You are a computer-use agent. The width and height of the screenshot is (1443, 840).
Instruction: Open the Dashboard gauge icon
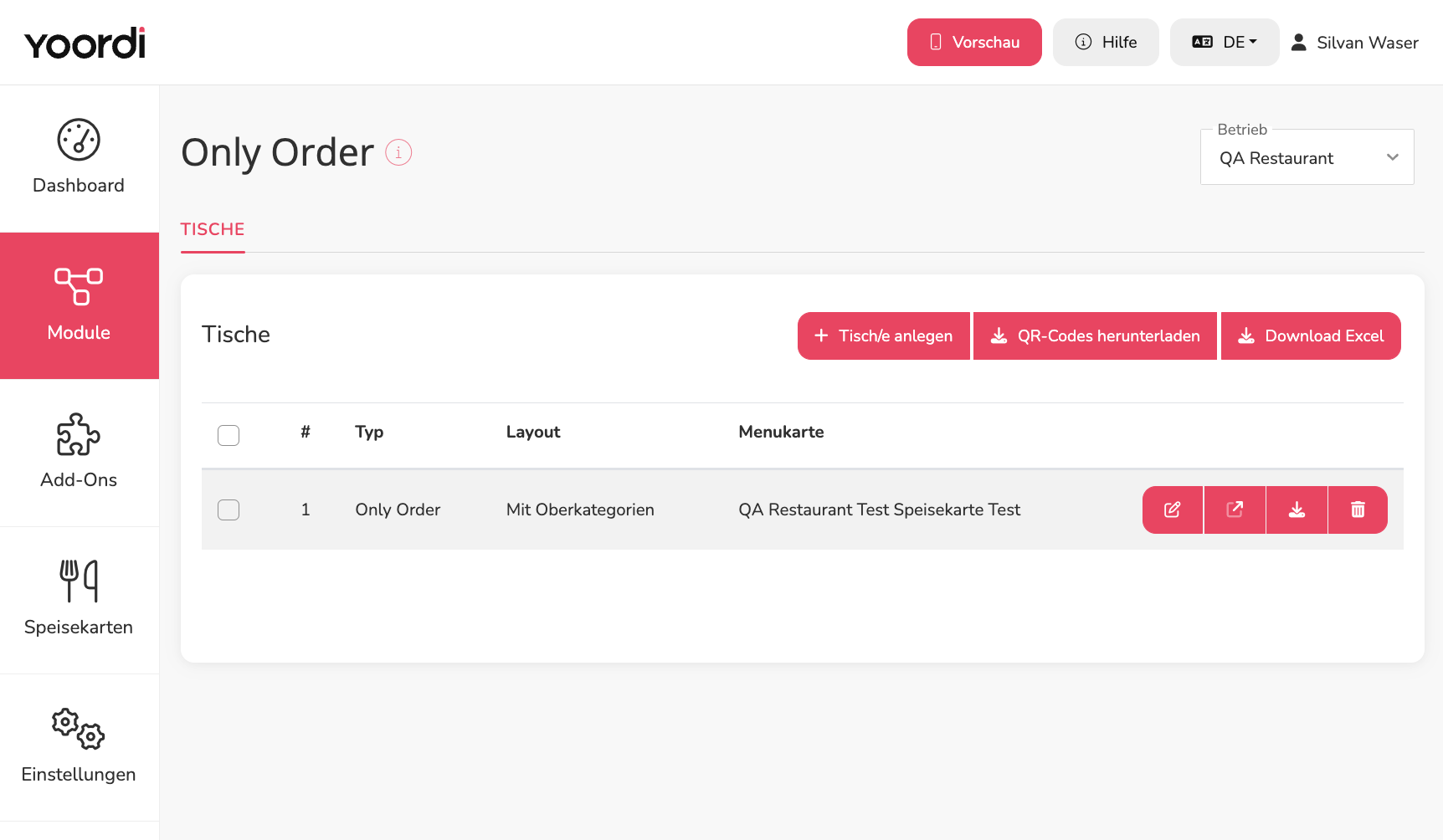tap(79, 140)
